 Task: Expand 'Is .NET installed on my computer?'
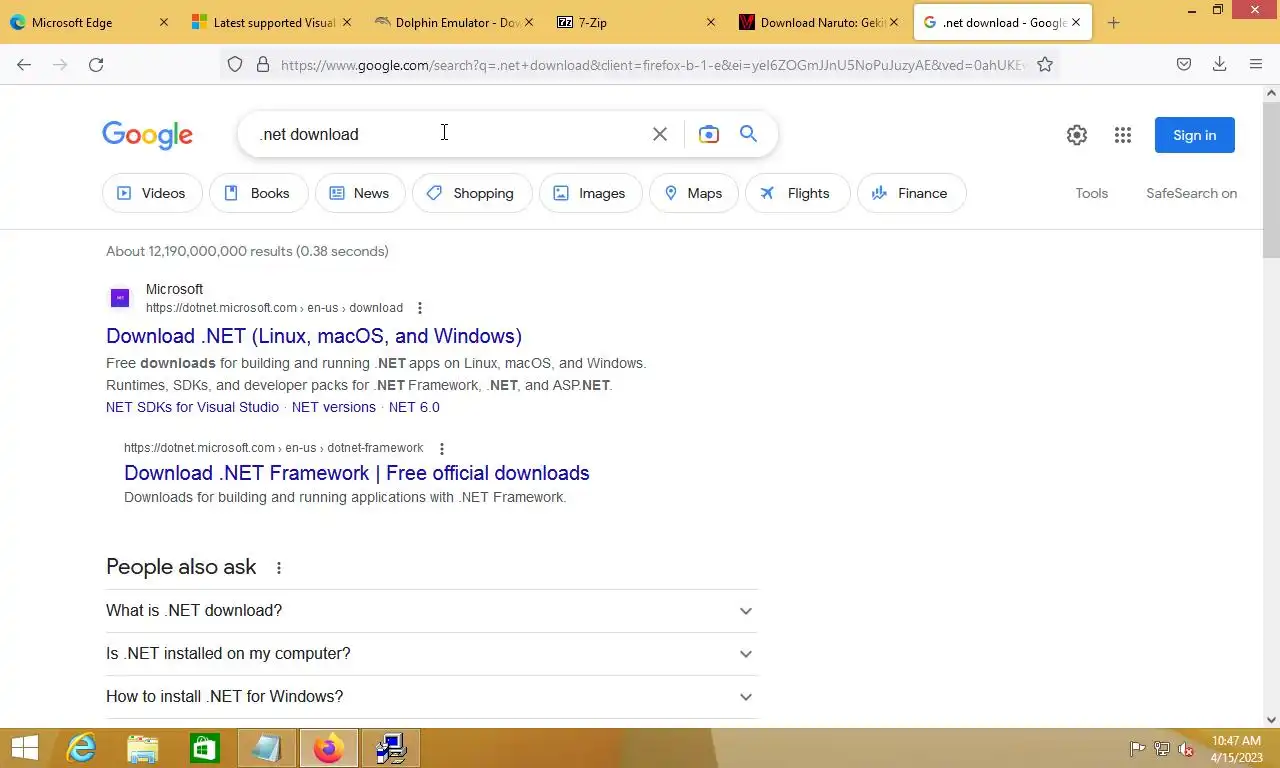pyautogui.click(x=432, y=654)
